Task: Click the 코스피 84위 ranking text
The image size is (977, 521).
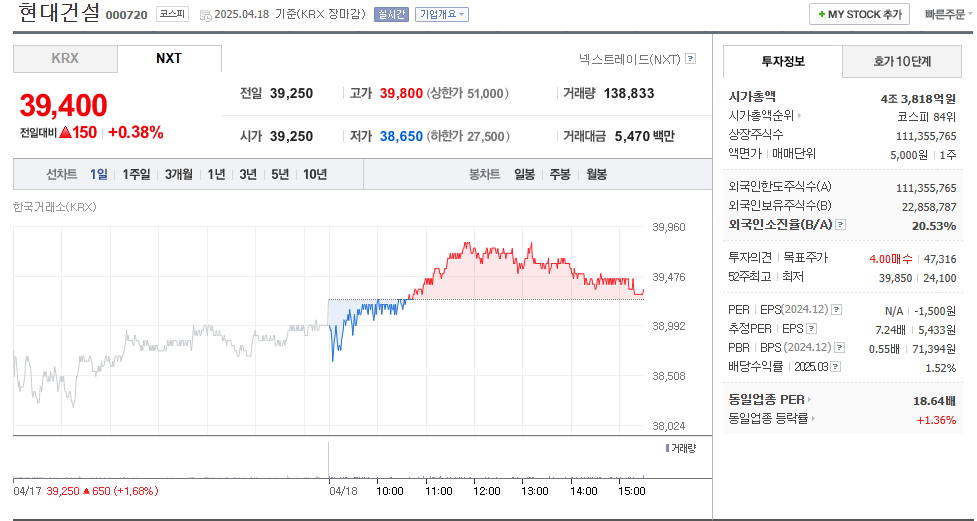Action: click(x=927, y=116)
